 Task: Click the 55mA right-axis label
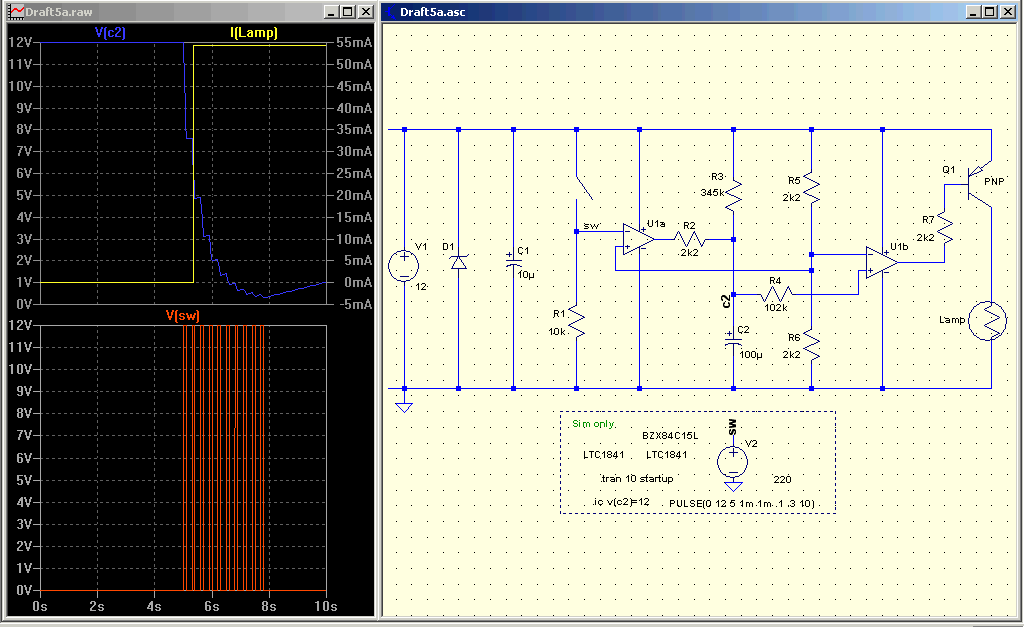coord(354,42)
